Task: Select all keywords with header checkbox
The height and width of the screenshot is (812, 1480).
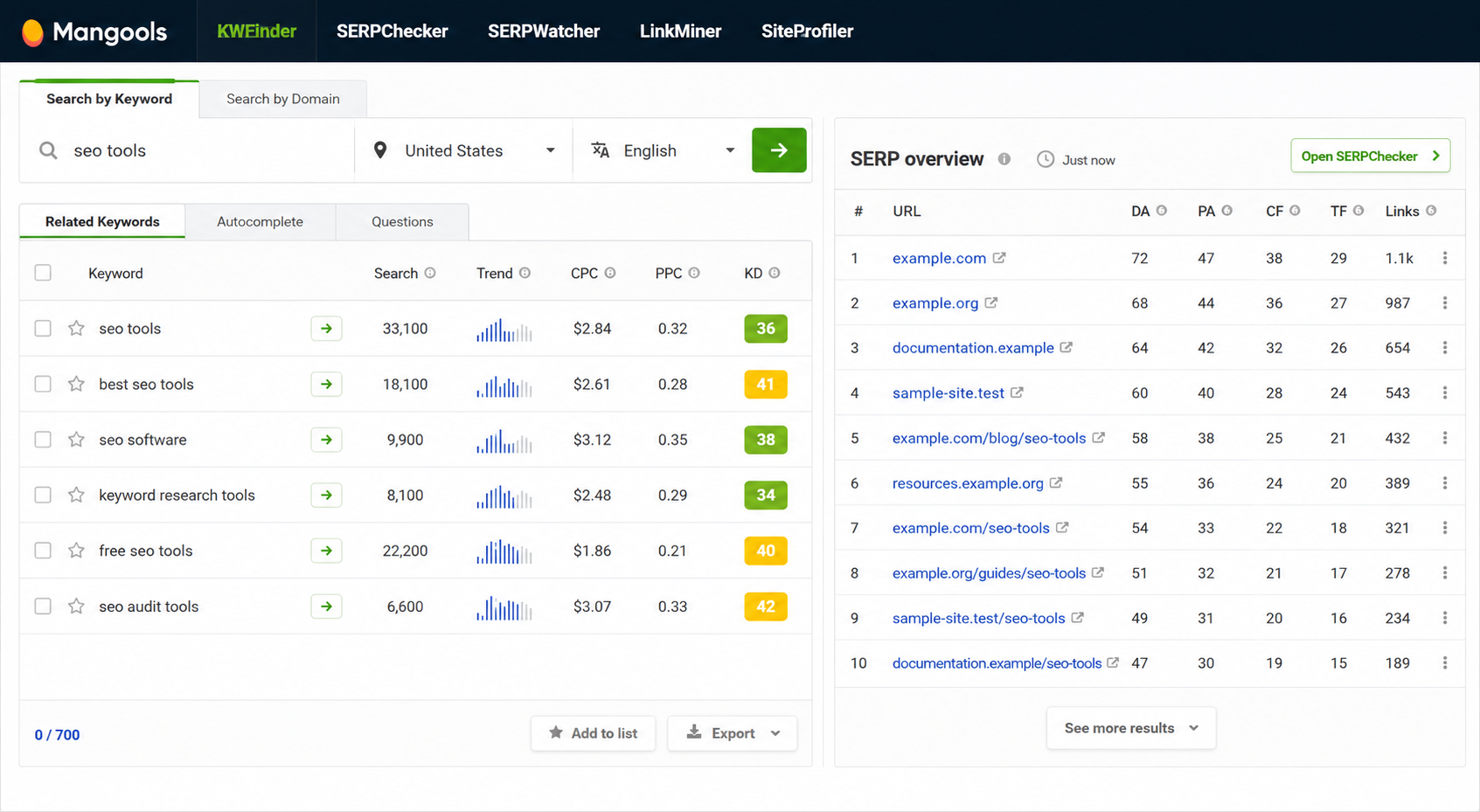Action: 43,273
